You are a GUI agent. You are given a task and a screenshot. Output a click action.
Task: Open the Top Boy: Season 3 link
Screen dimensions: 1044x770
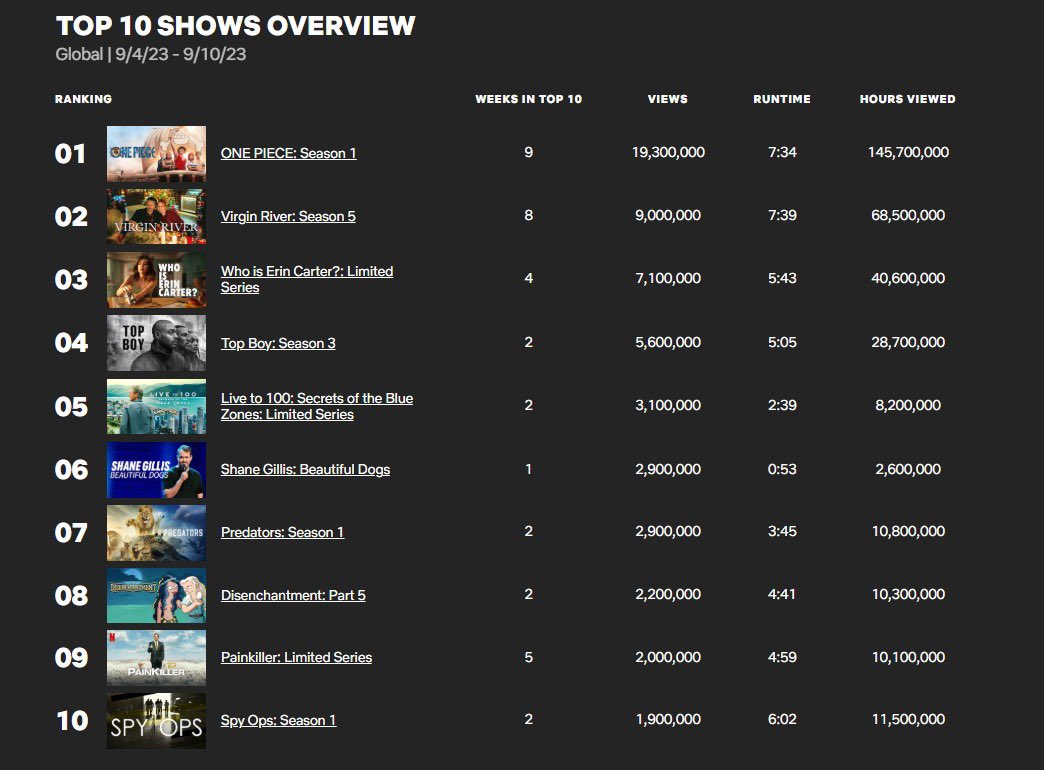pos(278,343)
